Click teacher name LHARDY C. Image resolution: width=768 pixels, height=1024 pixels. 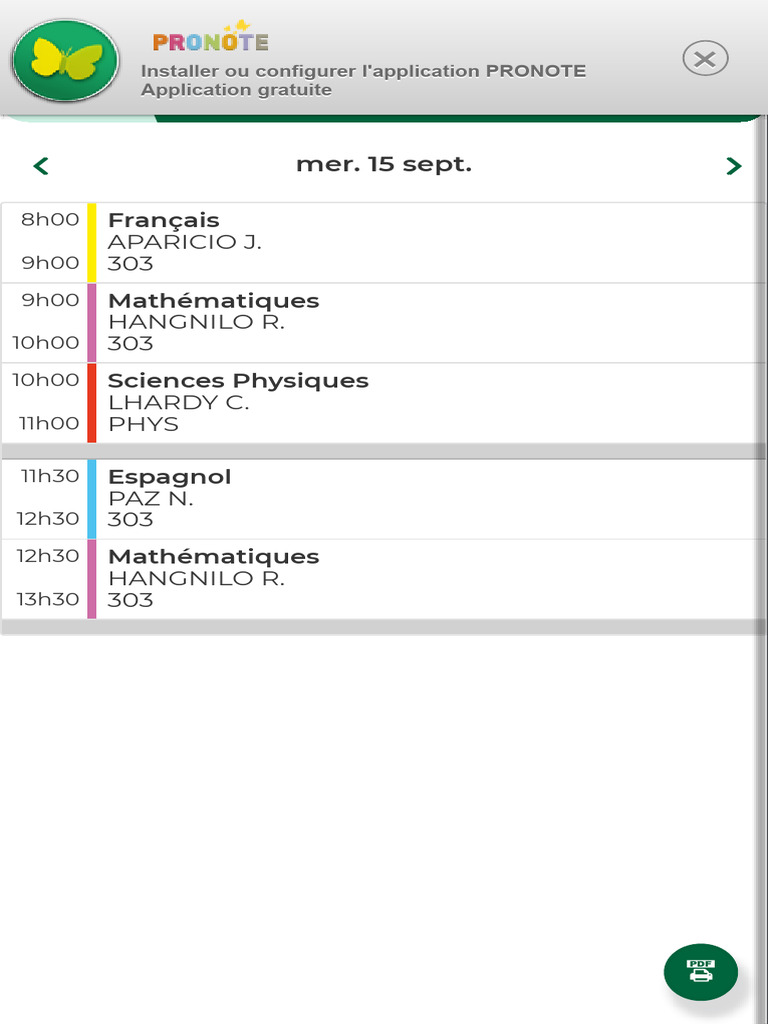pyautogui.click(x=179, y=403)
